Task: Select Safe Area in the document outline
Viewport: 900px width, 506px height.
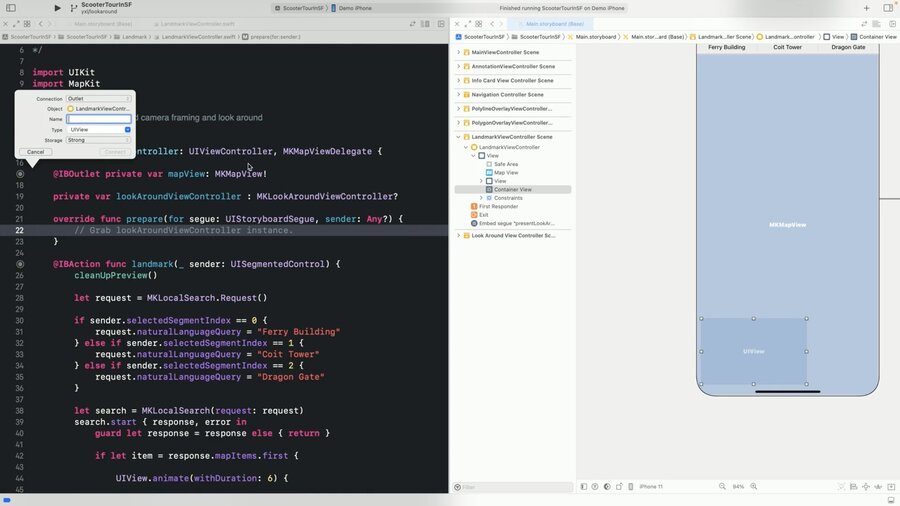Action: click(506, 164)
